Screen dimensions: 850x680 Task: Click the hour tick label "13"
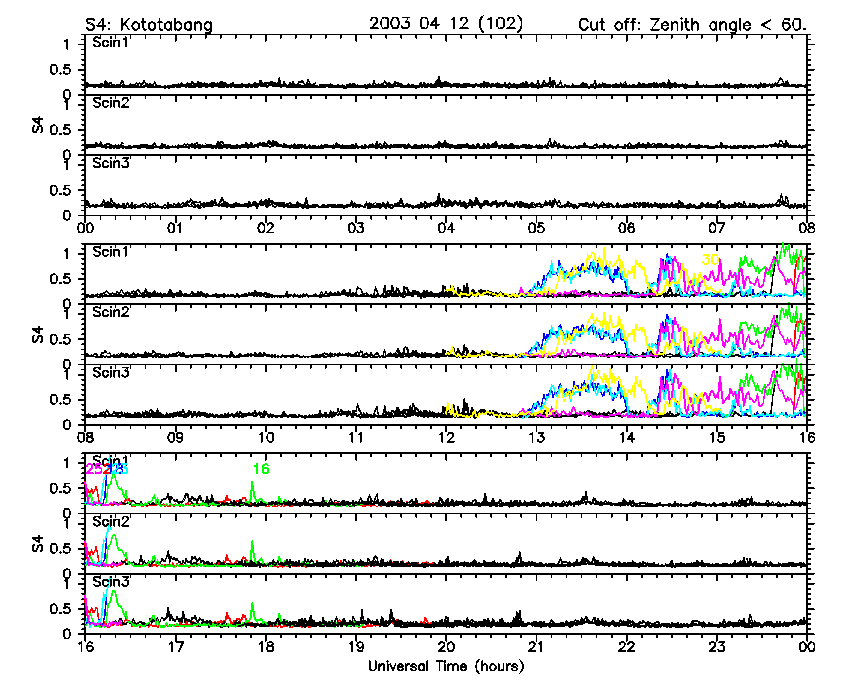(x=536, y=437)
